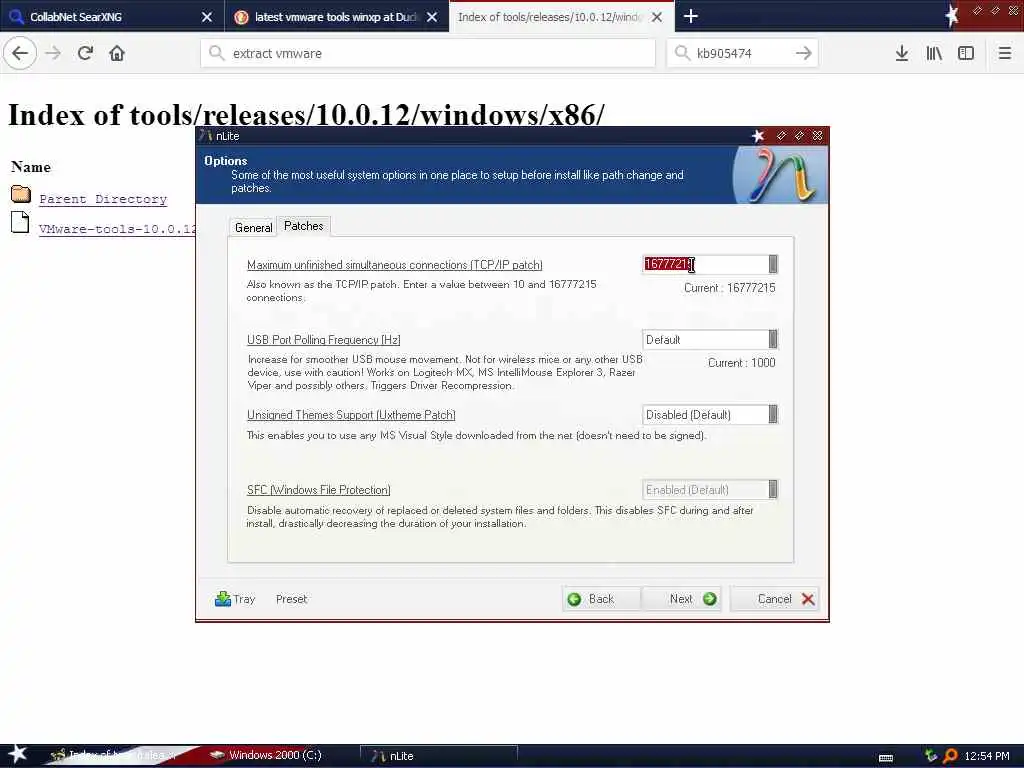The image size is (1024, 768).
Task: Click SFC Windows File Protection label
Action: pyautogui.click(x=319, y=490)
